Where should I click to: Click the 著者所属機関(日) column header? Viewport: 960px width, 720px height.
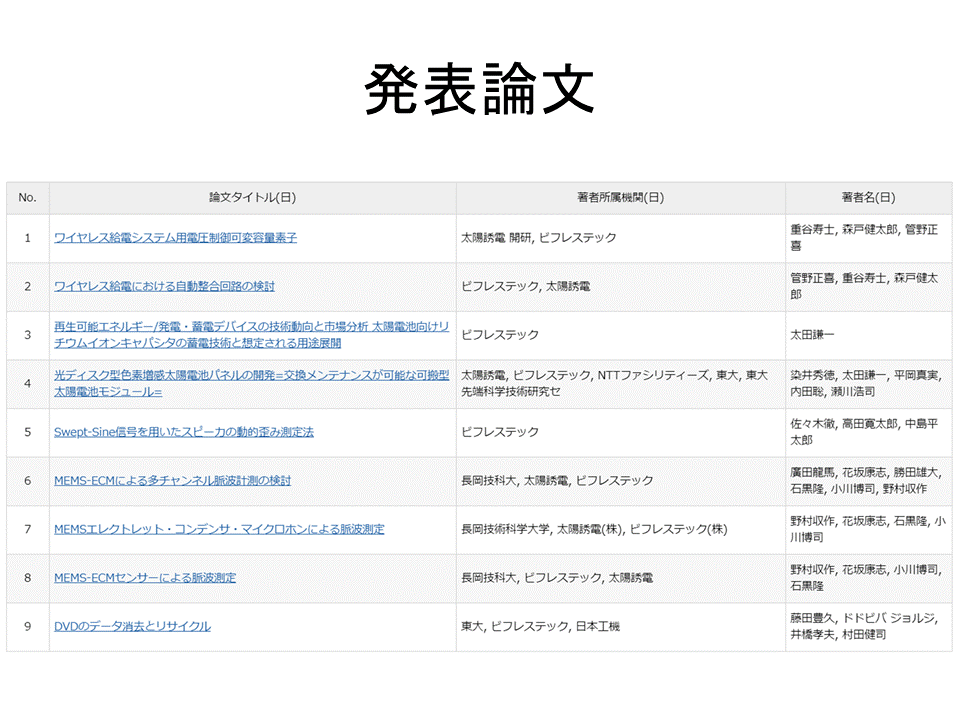(x=620, y=198)
